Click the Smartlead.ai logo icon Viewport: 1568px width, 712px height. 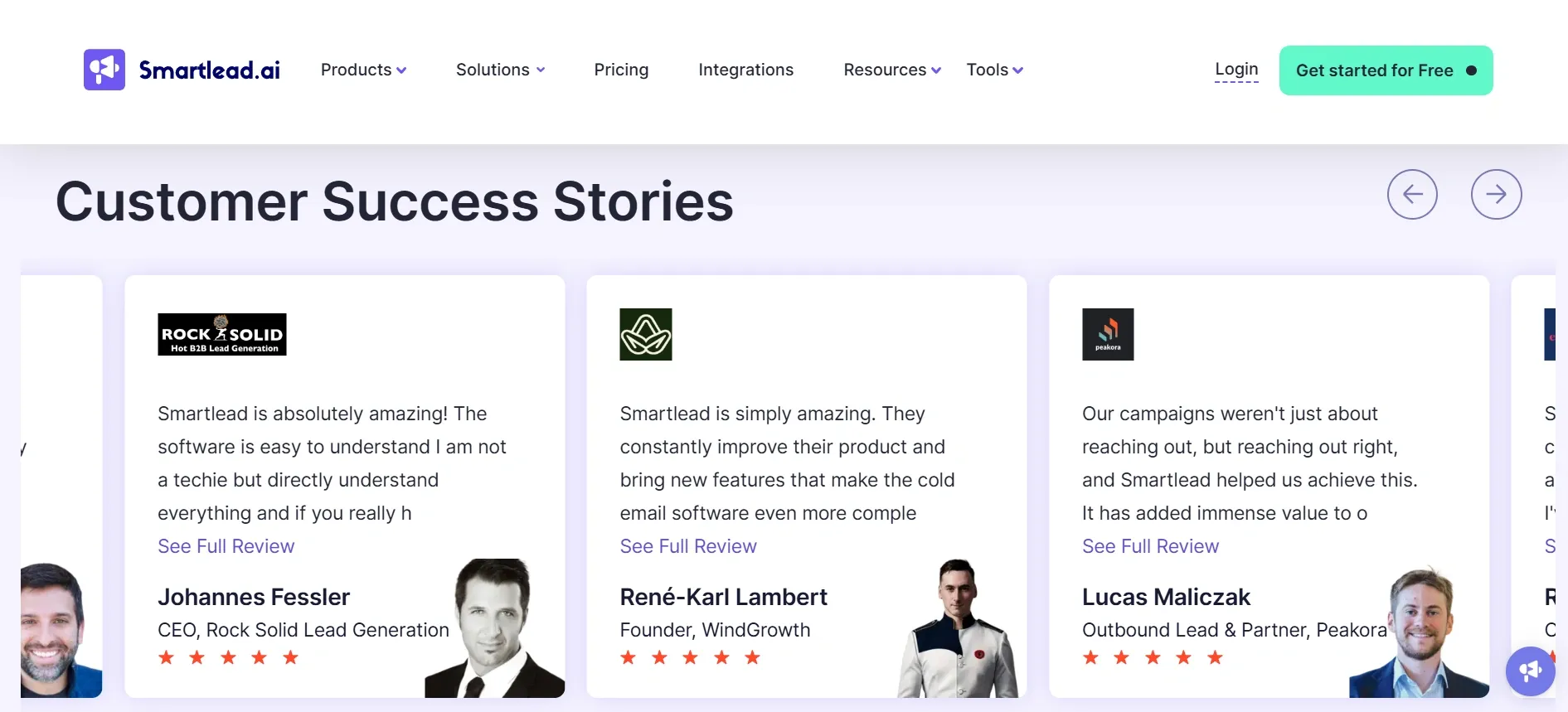104,69
